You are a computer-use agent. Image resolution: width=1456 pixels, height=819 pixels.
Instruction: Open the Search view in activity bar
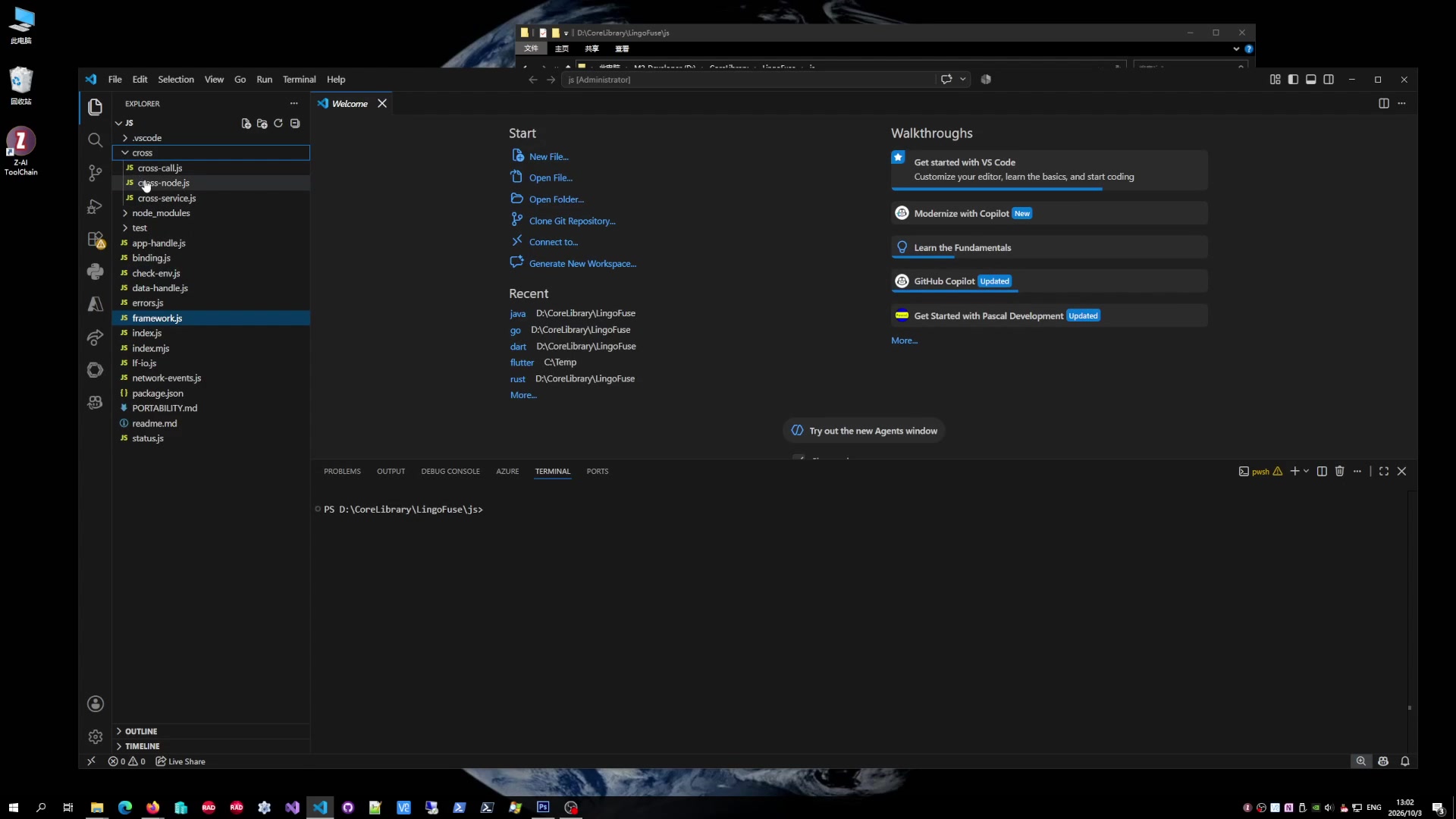click(95, 140)
